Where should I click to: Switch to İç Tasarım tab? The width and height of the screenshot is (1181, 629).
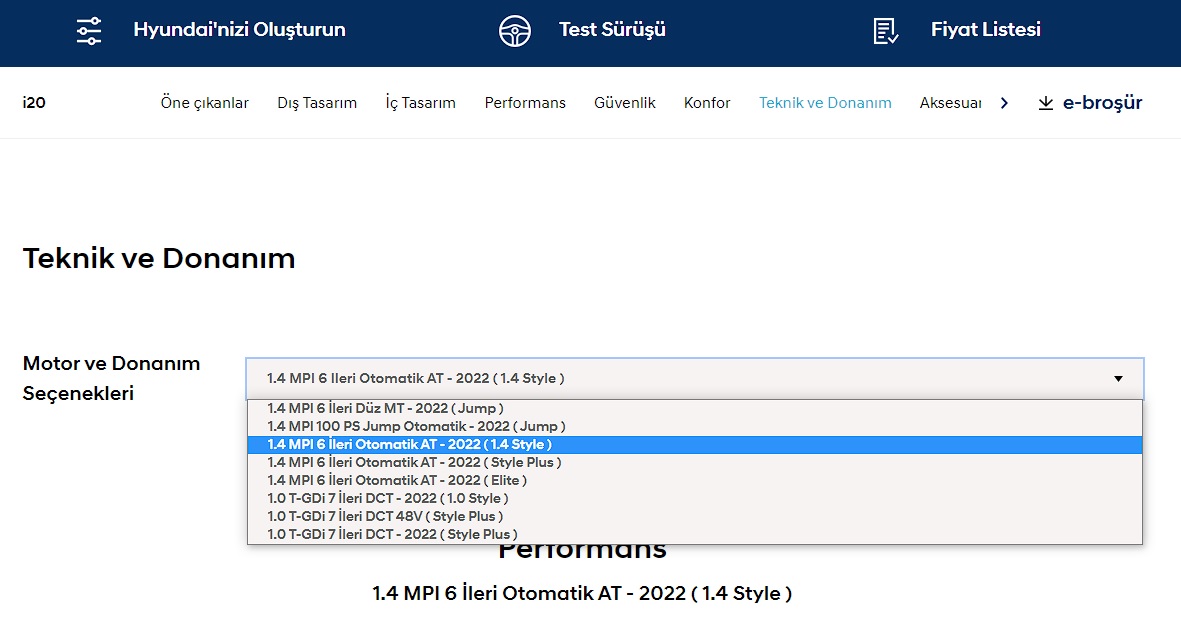(420, 103)
